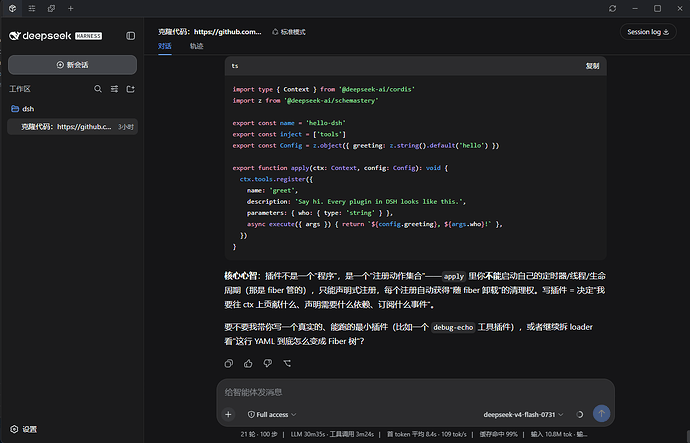This screenshot has width=690, height=443.
Task: Click the 'ts' language label
Action: coord(235,66)
